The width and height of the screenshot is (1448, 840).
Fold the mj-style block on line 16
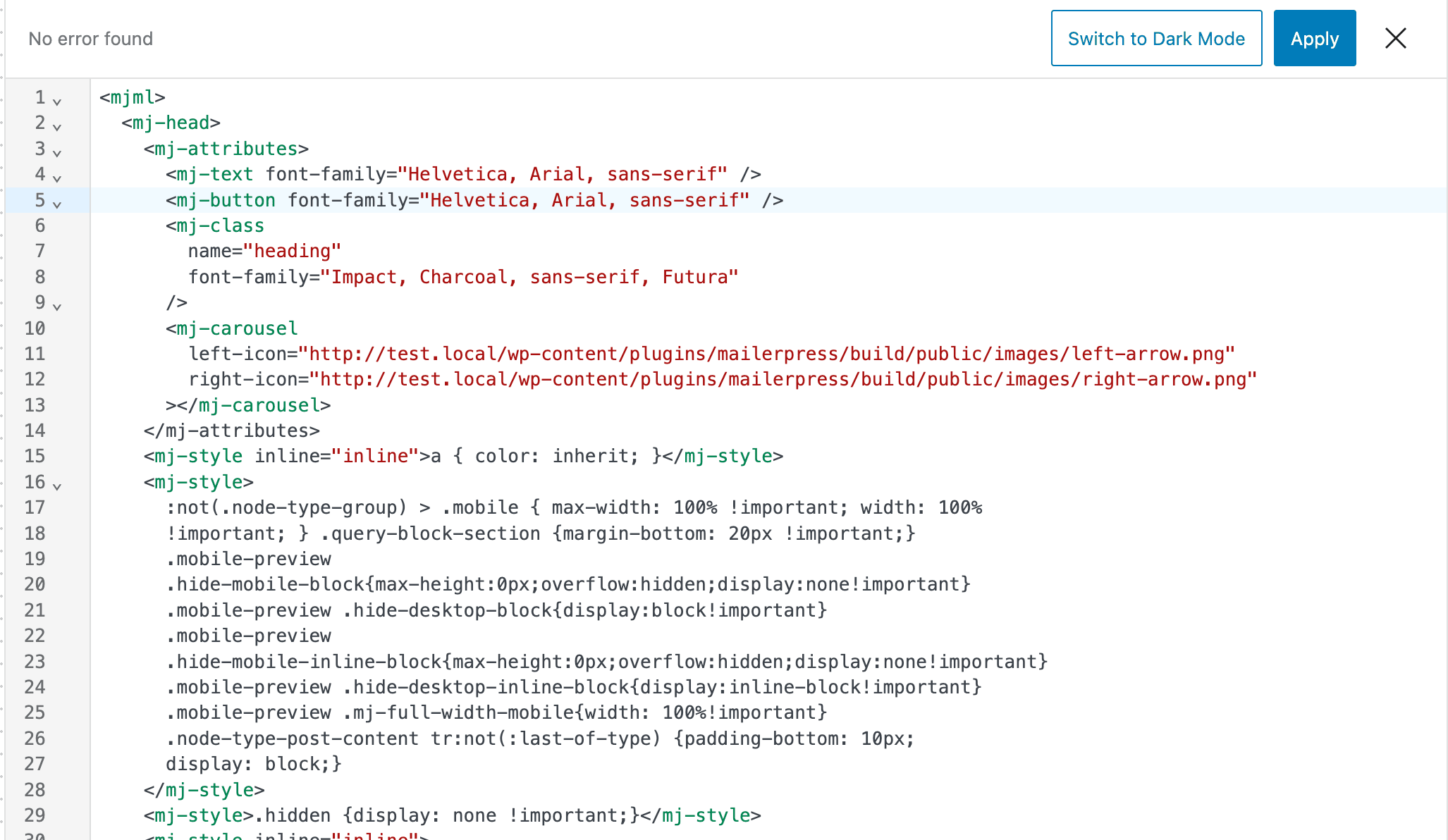click(57, 486)
